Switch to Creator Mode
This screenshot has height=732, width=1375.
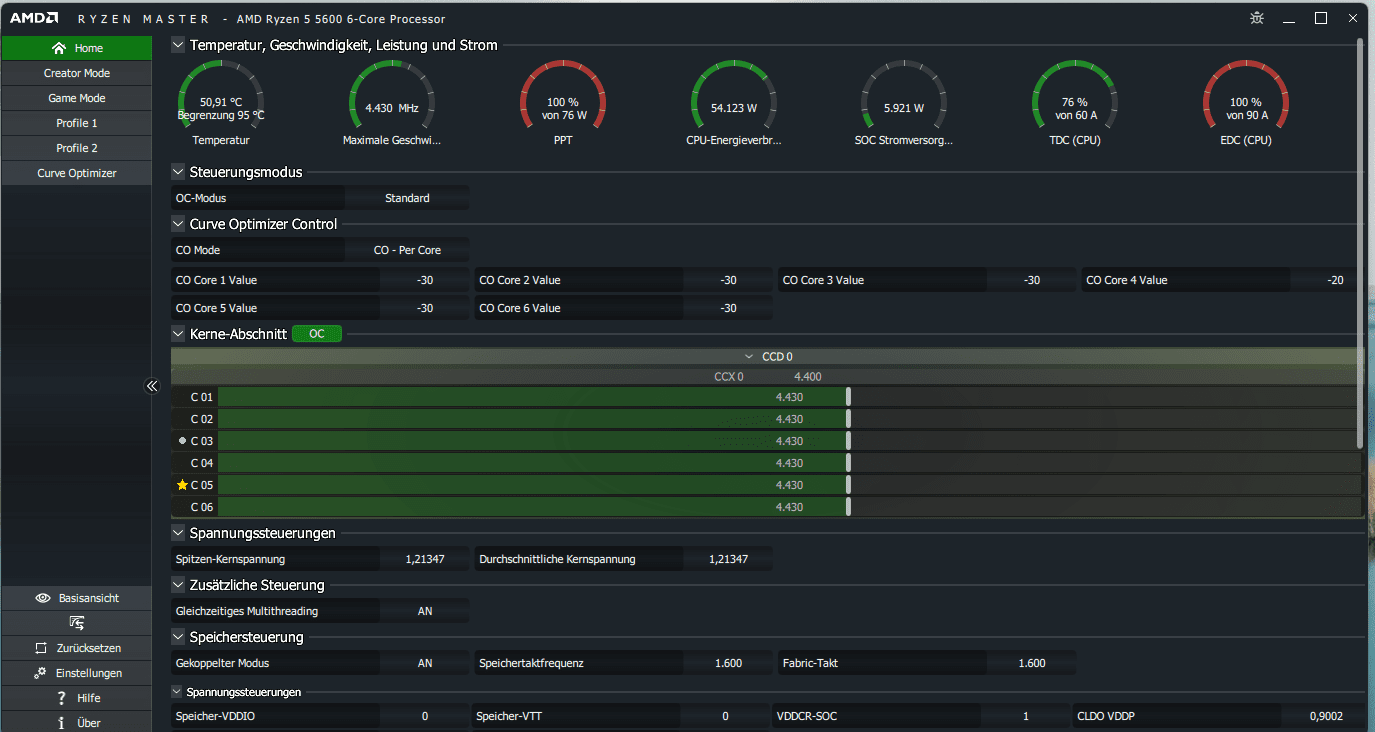click(77, 73)
